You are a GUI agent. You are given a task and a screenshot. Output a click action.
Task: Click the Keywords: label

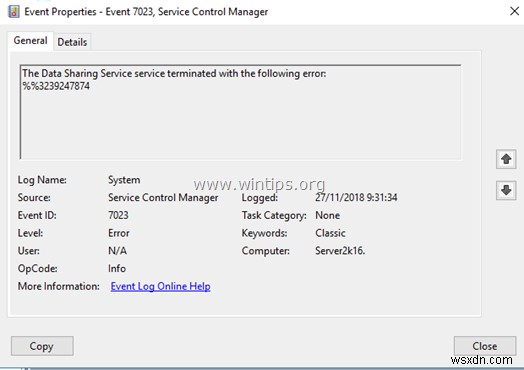pos(264,233)
